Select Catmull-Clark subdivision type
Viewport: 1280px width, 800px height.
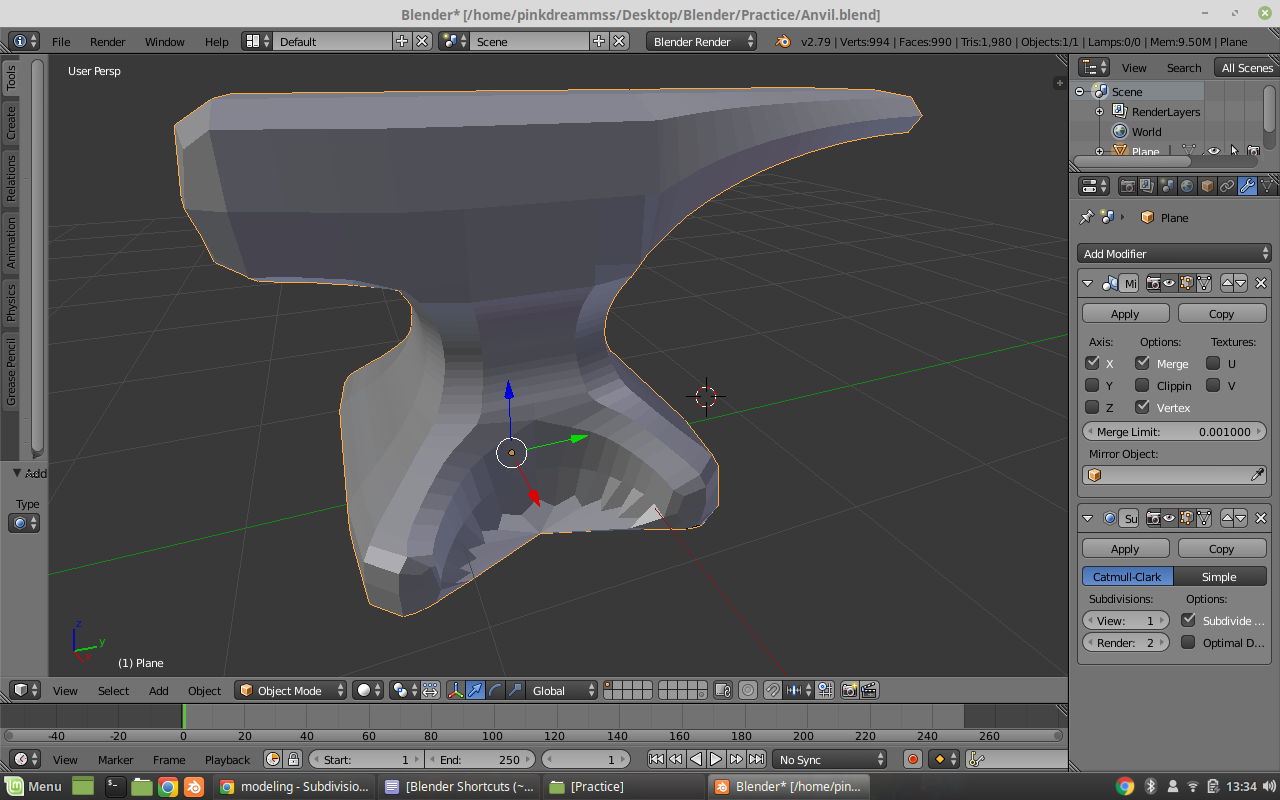[1127, 576]
